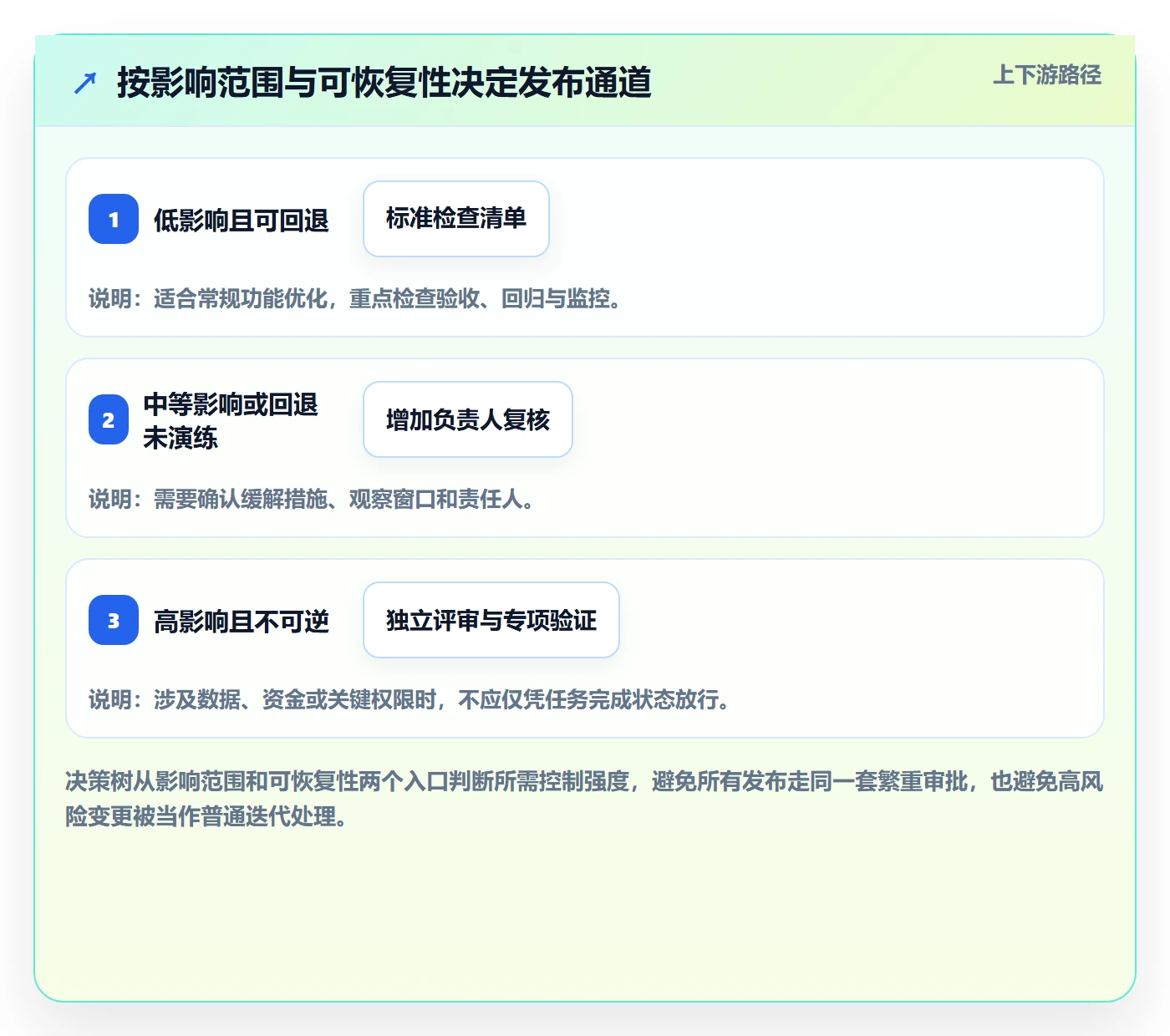
Task: Click the arrow icon beside the card title
Action: [85, 83]
